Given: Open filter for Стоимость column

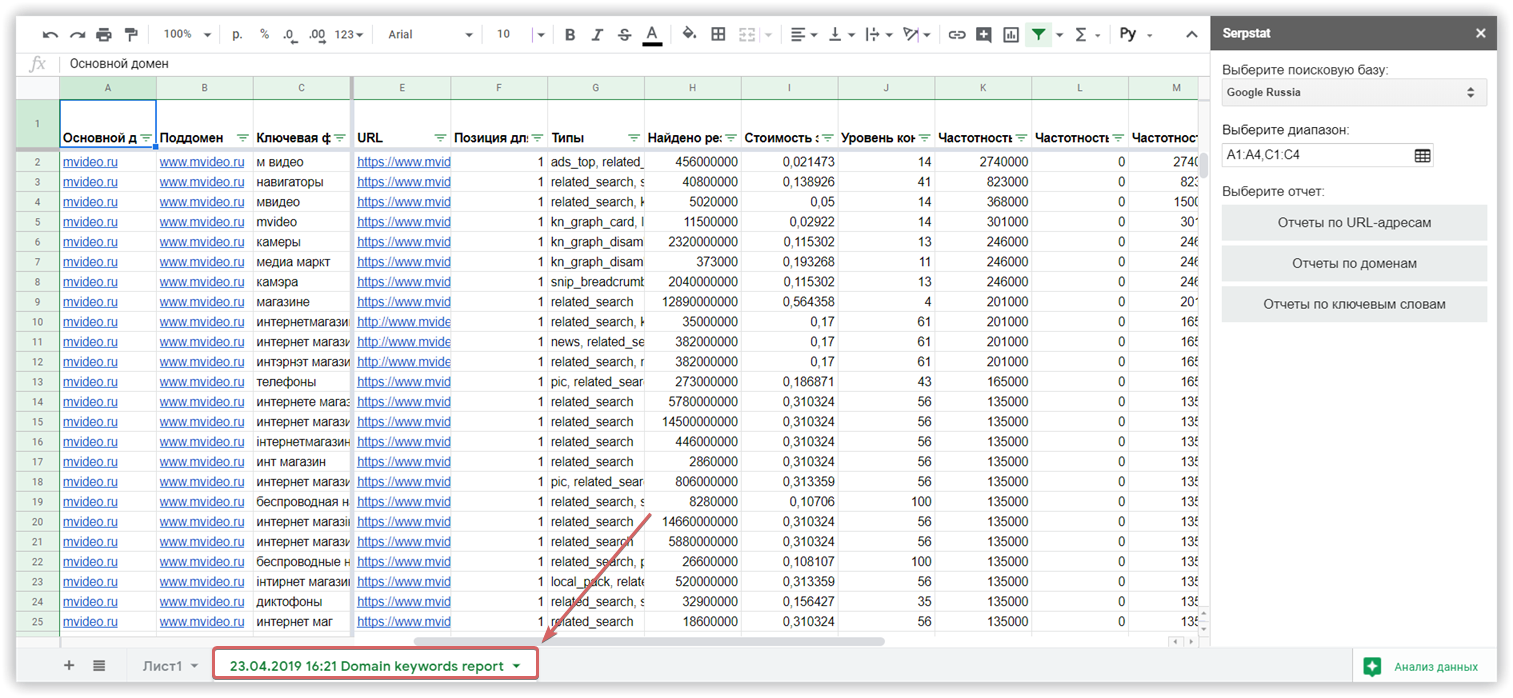Looking at the screenshot, I should click(828, 137).
